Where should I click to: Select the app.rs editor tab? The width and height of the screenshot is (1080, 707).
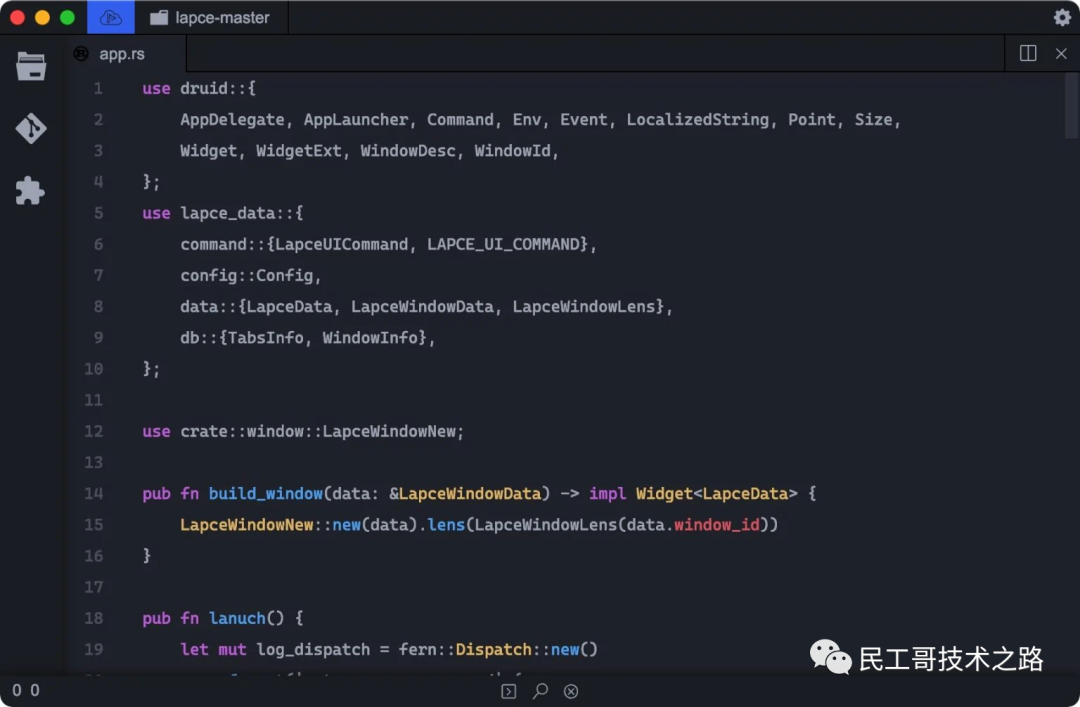122,54
